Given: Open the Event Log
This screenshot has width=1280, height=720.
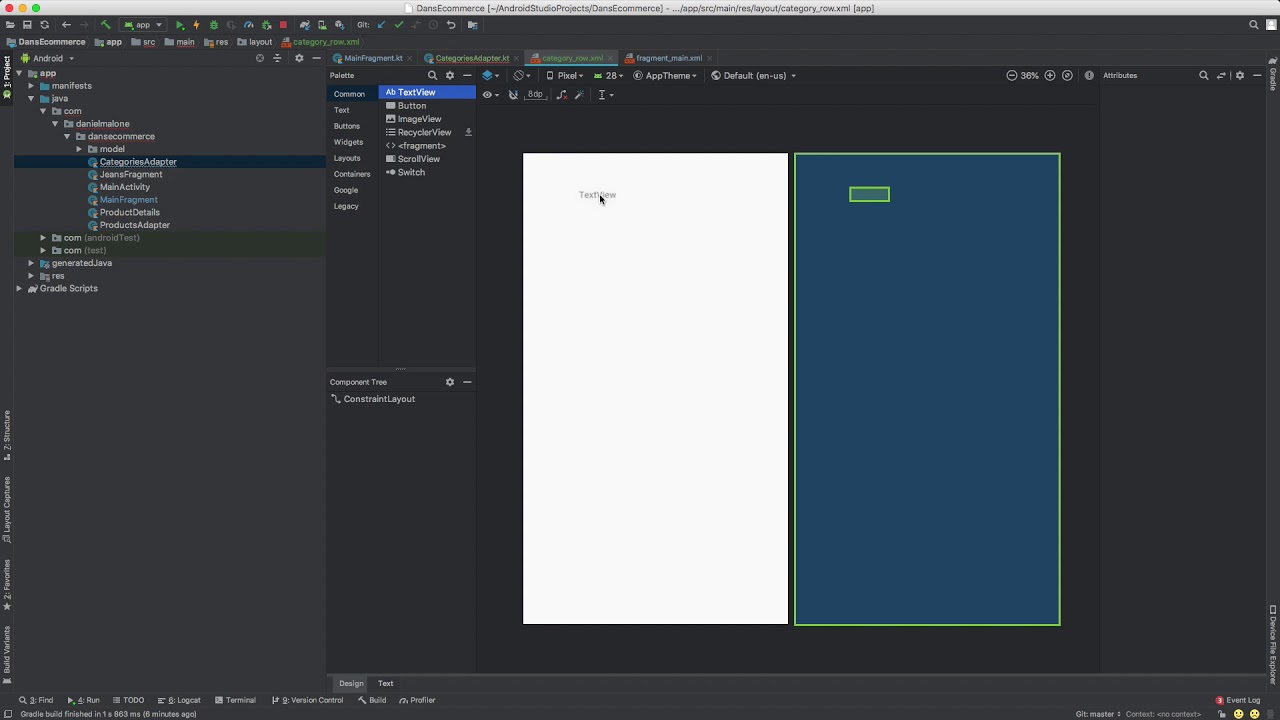Looking at the screenshot, I should [1237, 700].
